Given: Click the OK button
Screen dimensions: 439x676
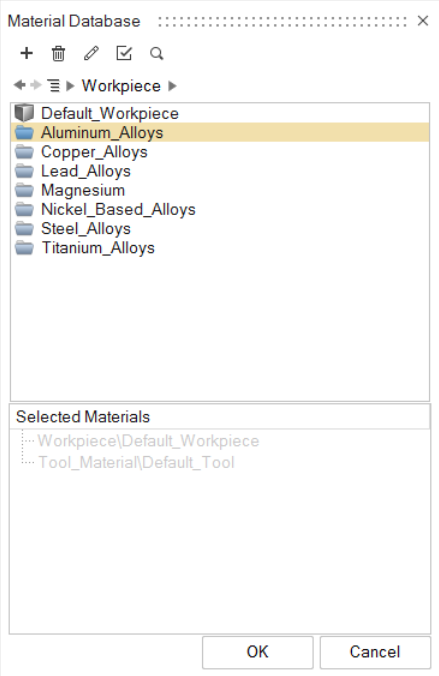Looking at the screenshot, I should point(257,652).
